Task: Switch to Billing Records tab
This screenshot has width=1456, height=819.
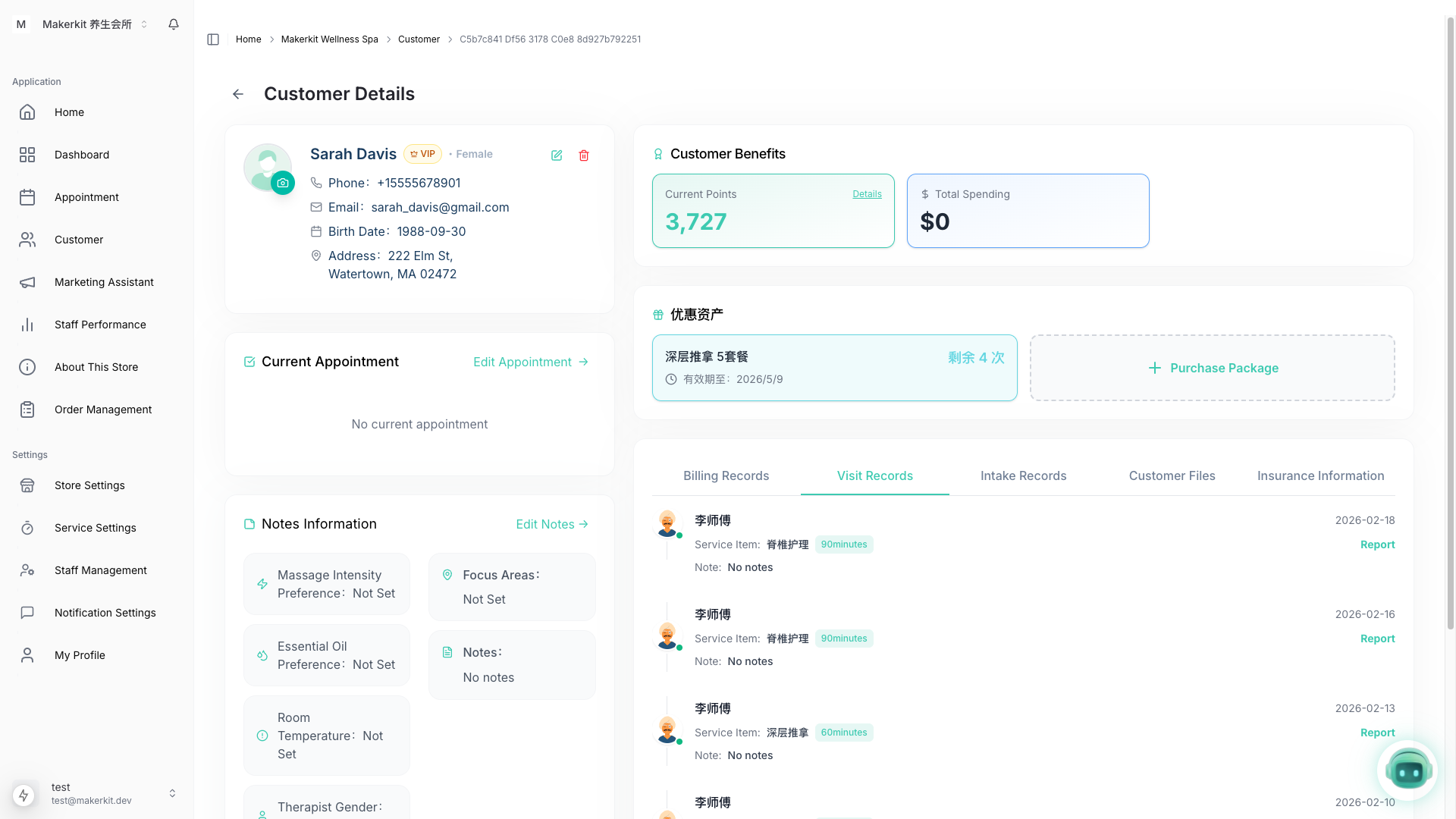Action: (726, 475)
